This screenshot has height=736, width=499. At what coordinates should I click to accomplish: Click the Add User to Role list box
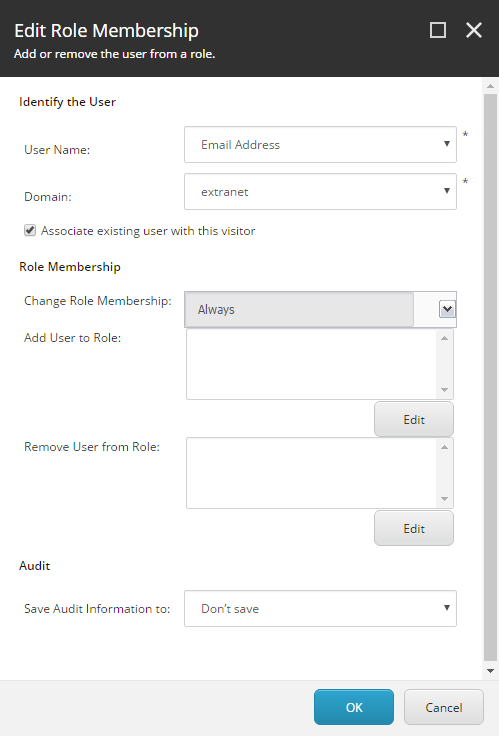320,364
